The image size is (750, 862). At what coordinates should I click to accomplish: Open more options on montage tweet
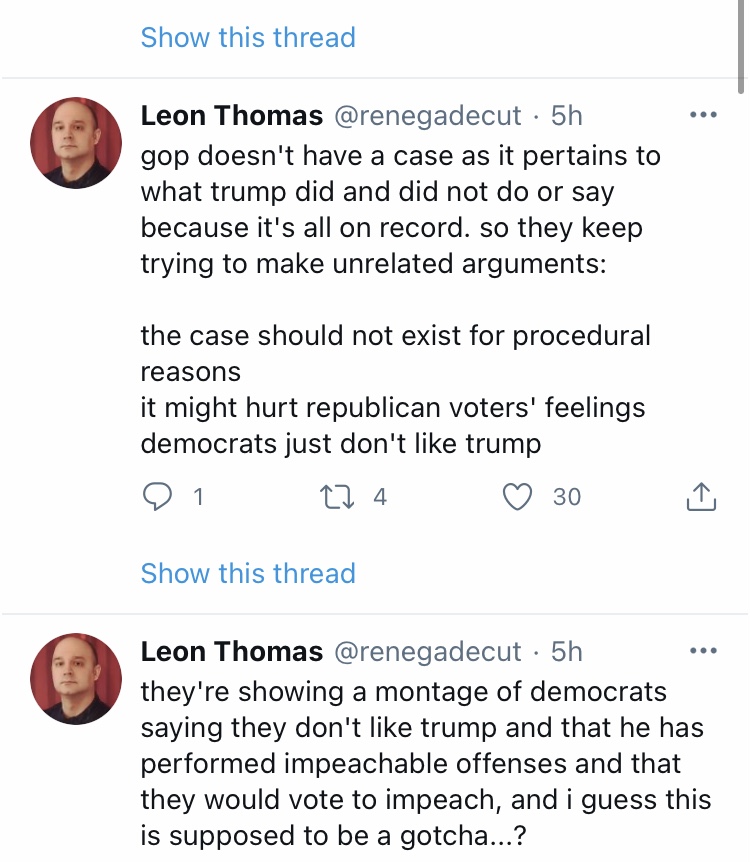click(703, 651)
